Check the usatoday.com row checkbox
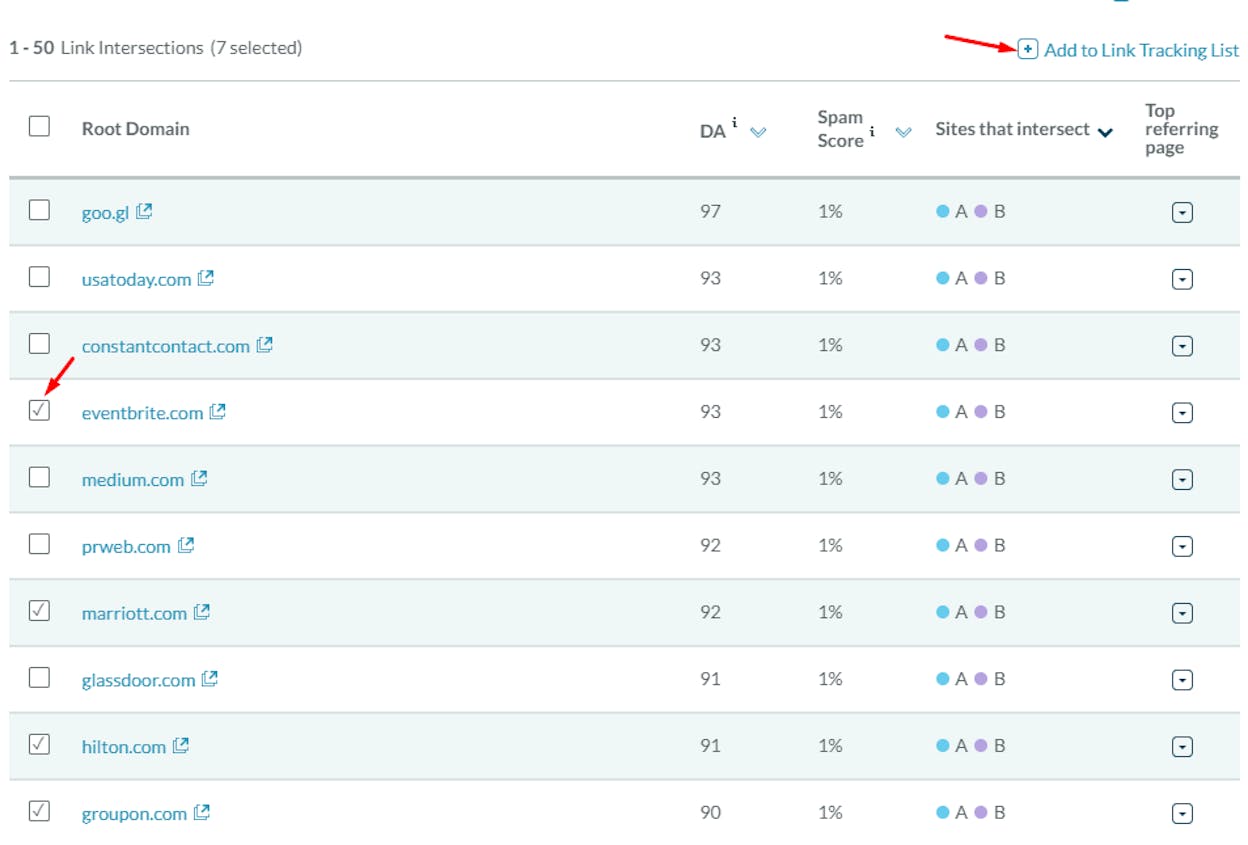Viewport: 1248px width, 845px height. click(x=39, y=277)
